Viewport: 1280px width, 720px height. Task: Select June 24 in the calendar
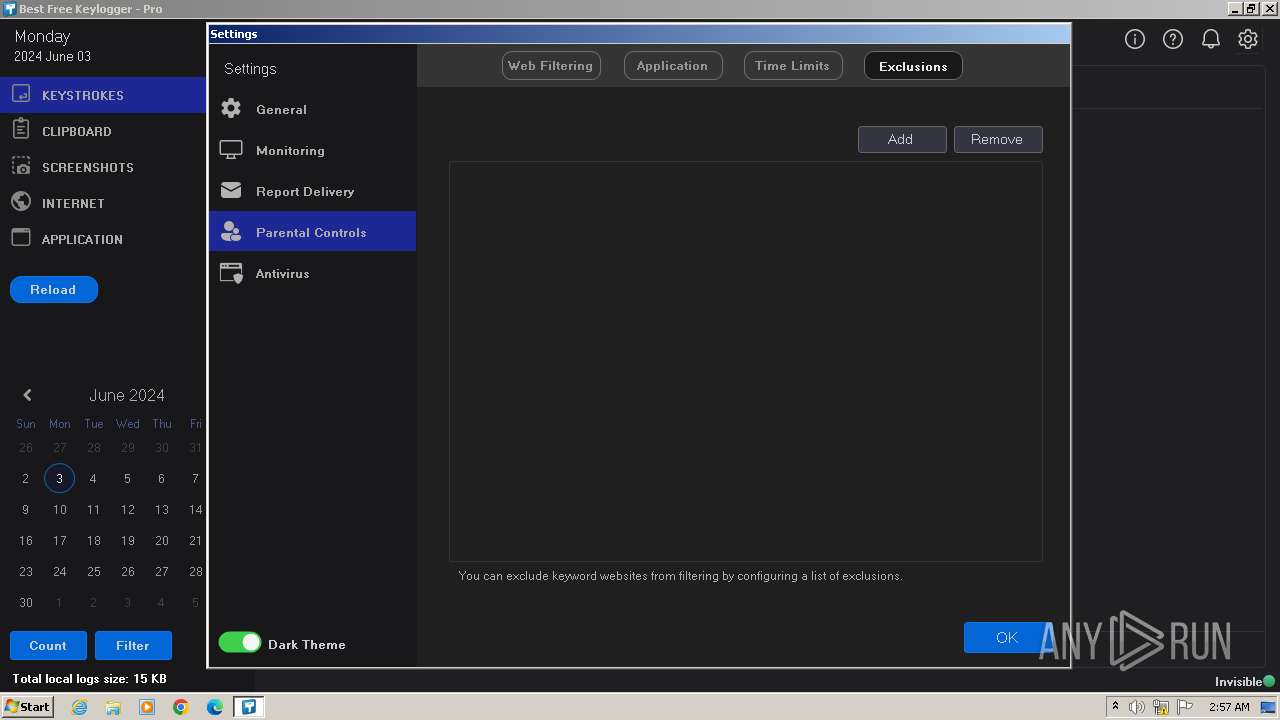(59, 571)
